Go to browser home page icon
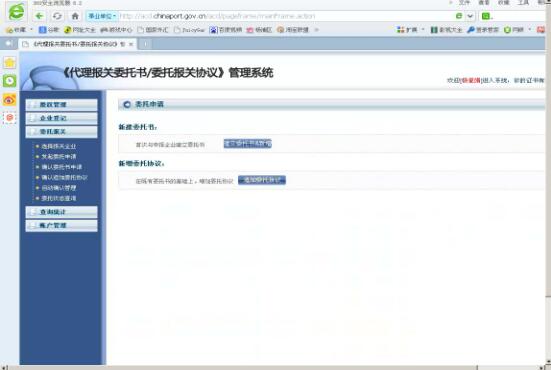Screen dimensions: 551x370 click(75, 16)
